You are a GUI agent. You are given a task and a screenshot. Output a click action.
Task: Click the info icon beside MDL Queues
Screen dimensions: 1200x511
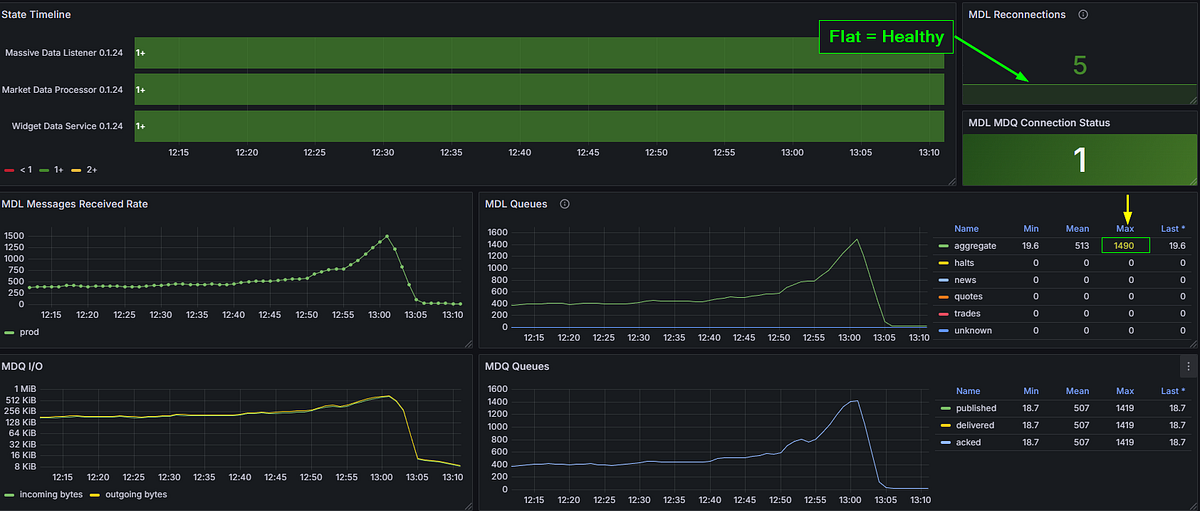click(565, 204)
